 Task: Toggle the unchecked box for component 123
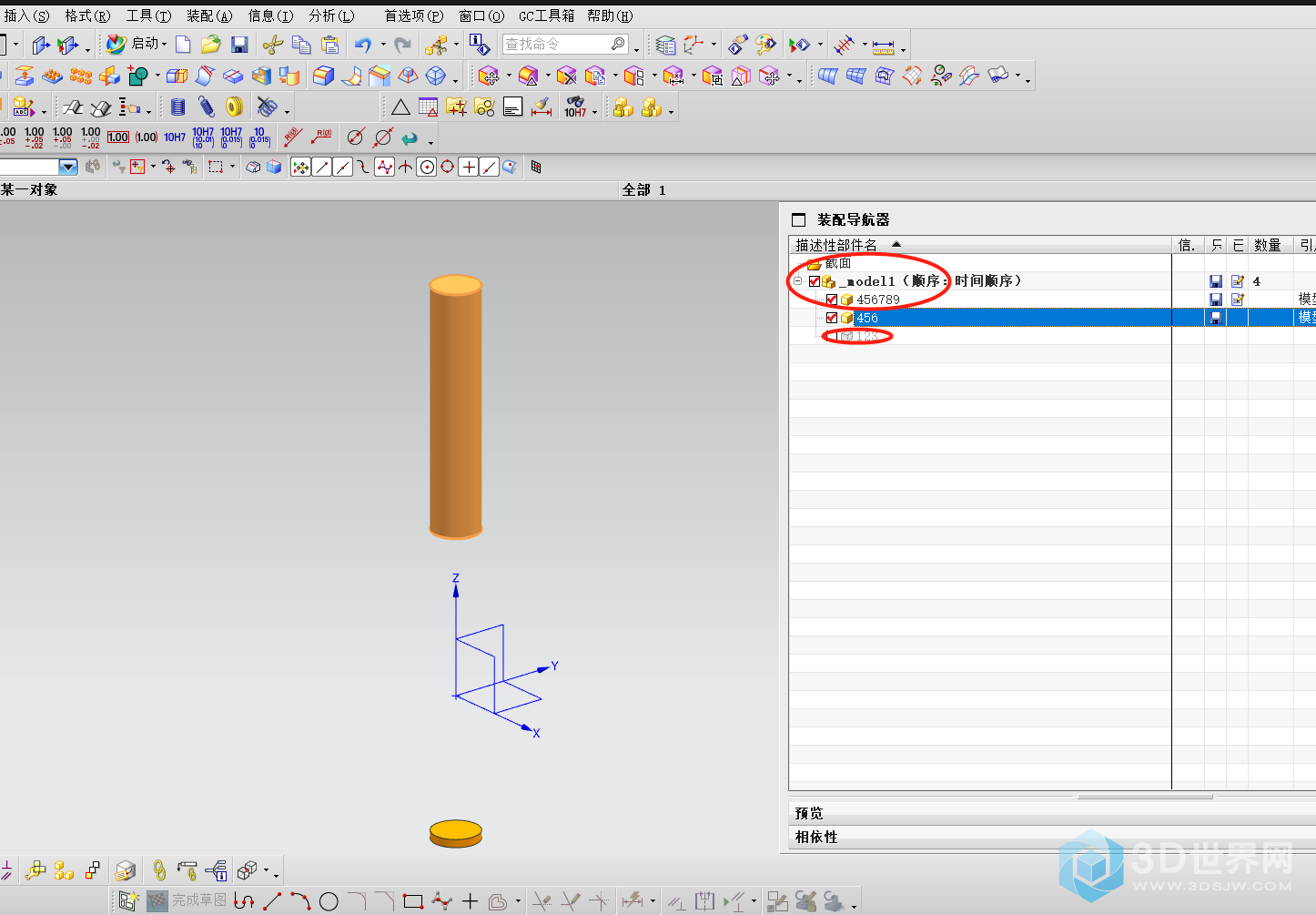point(832,336)
